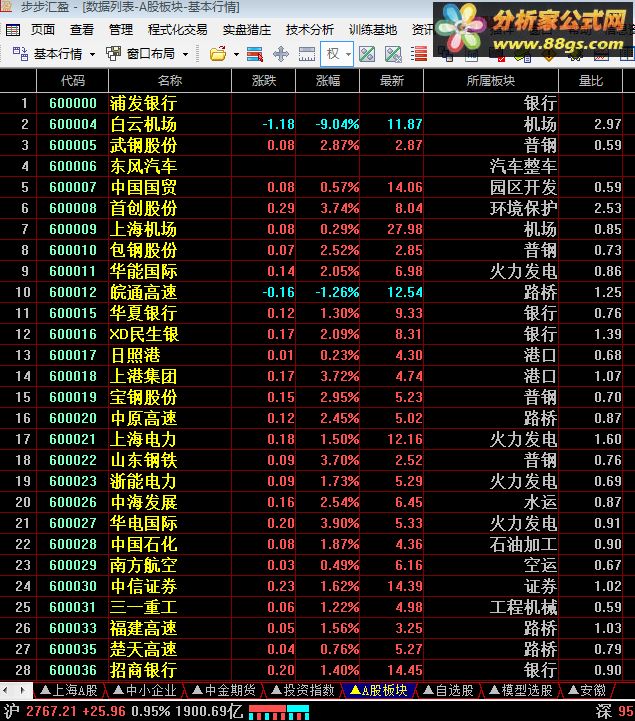
Task: Click 上港集团 stock name
Action: (143, 376)
